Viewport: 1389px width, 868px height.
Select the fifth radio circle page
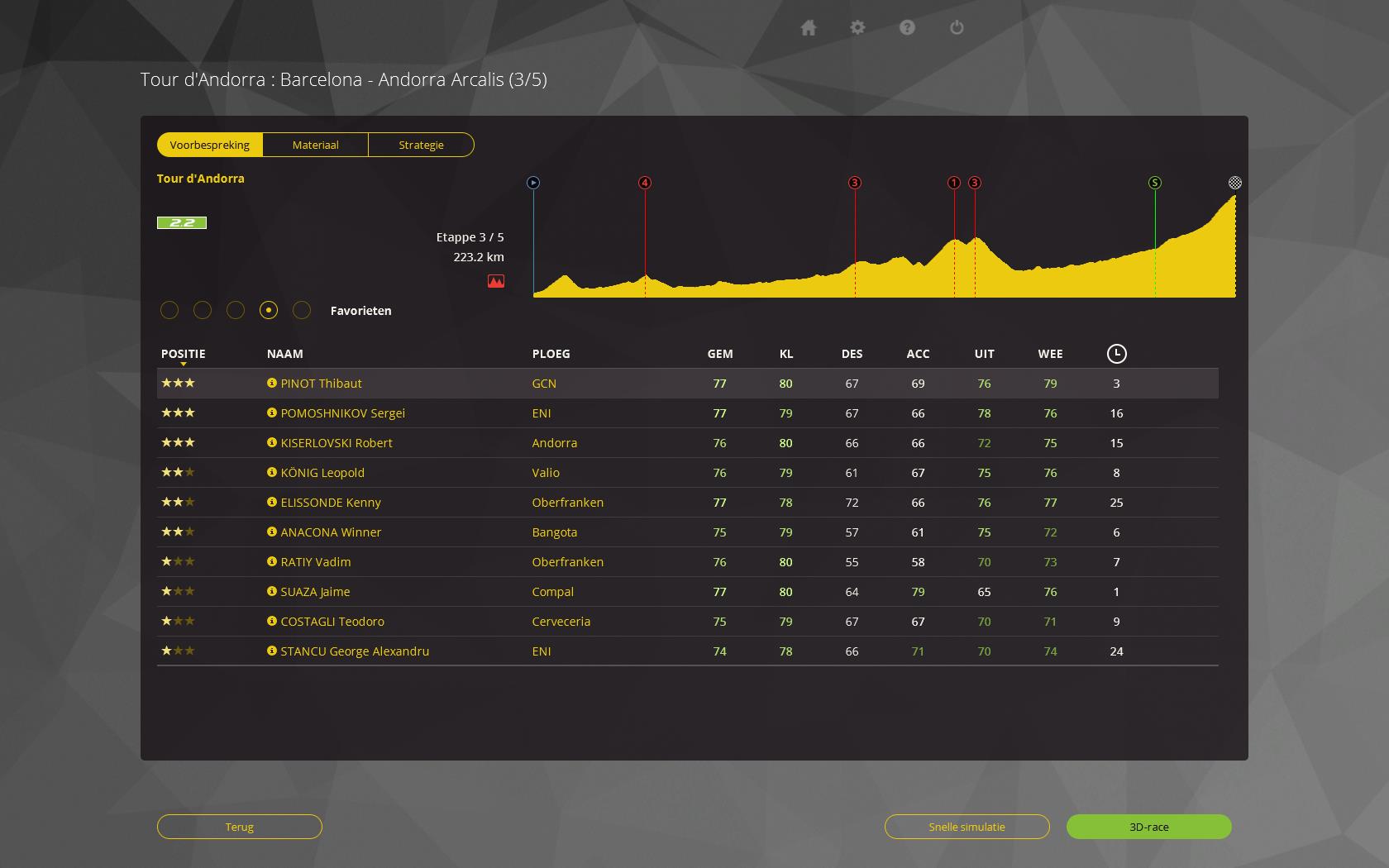click(x=302, y=310)
